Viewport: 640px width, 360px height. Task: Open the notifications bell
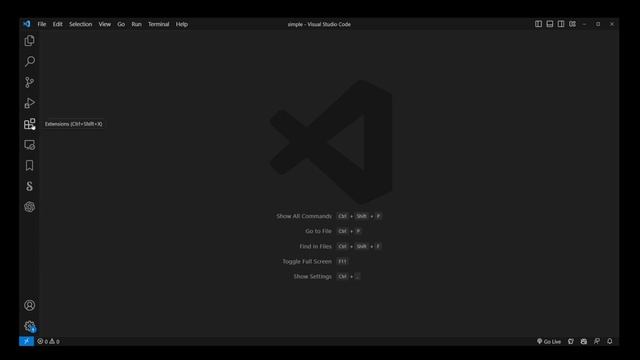[x=610, y=341]
